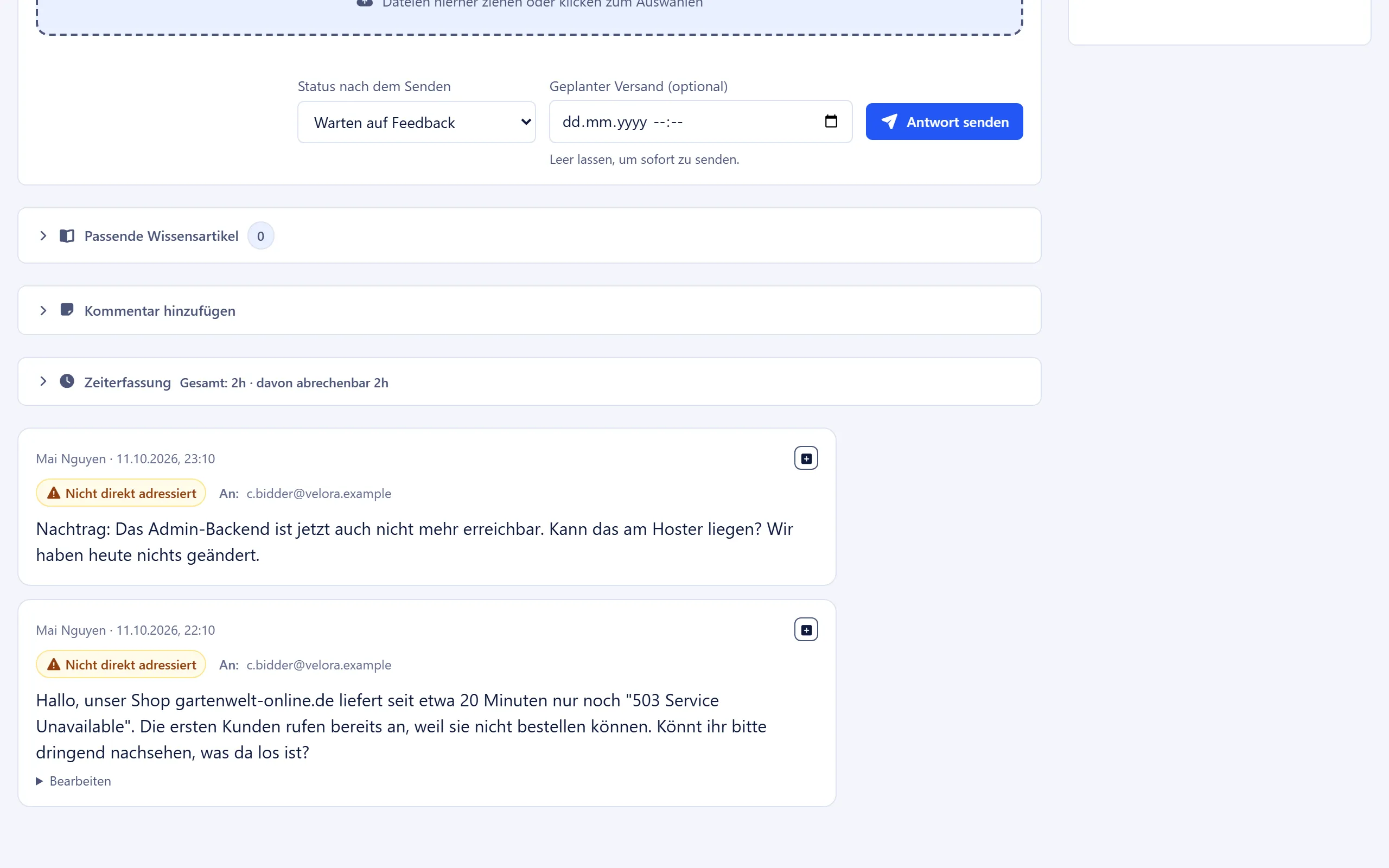
Task: Click the recipient email on the 23:10 message
Action: click(x=319, y=494)
